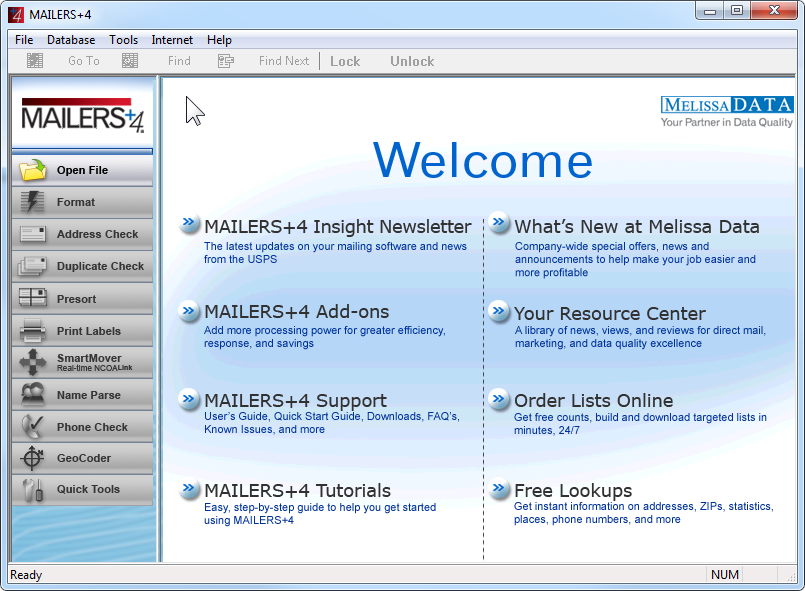
Task: Open the Help menu
Action: point(219,40)
